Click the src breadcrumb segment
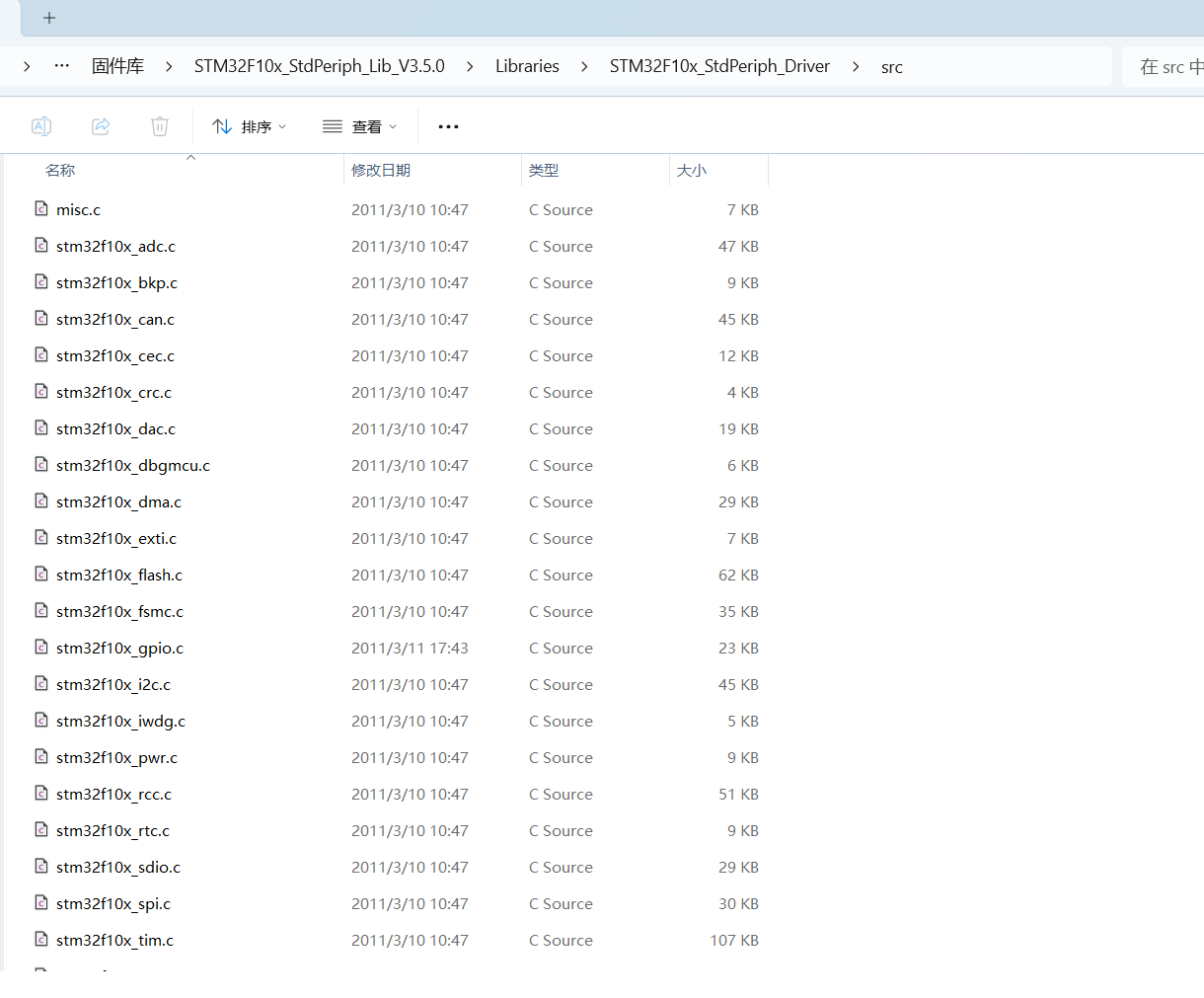 pyautogui.click(x=892, y=67)
